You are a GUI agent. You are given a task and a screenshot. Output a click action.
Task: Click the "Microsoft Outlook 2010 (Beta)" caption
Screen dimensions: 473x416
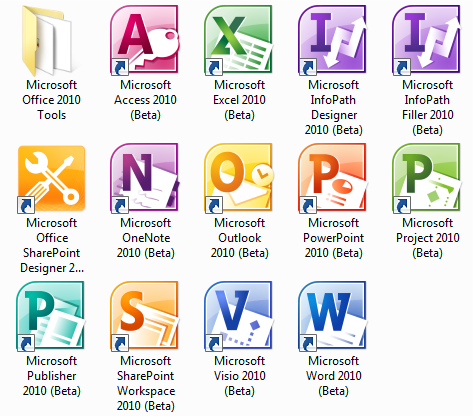coord(239,238)
